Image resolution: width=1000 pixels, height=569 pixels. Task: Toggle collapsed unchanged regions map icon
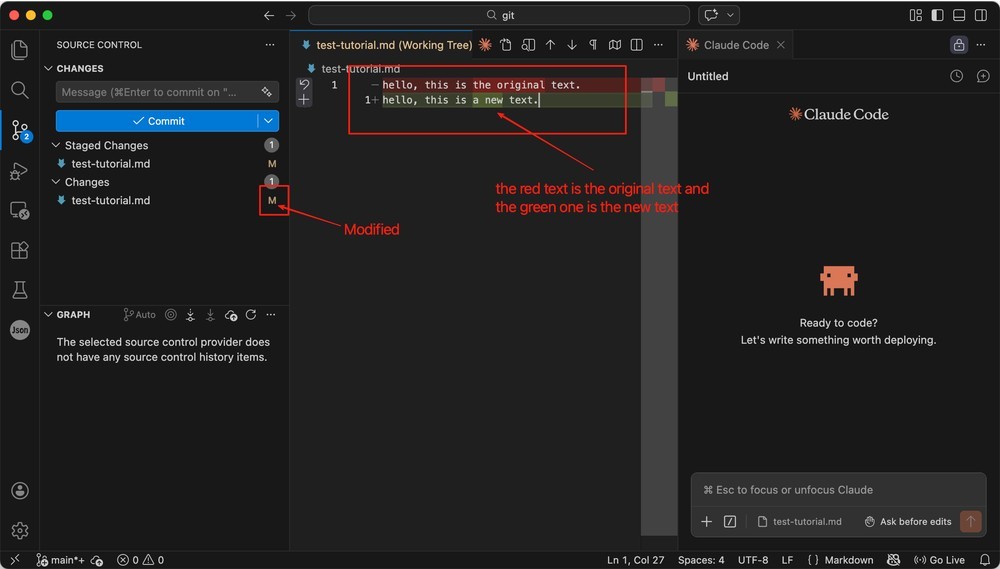click(x=615, y=45)
